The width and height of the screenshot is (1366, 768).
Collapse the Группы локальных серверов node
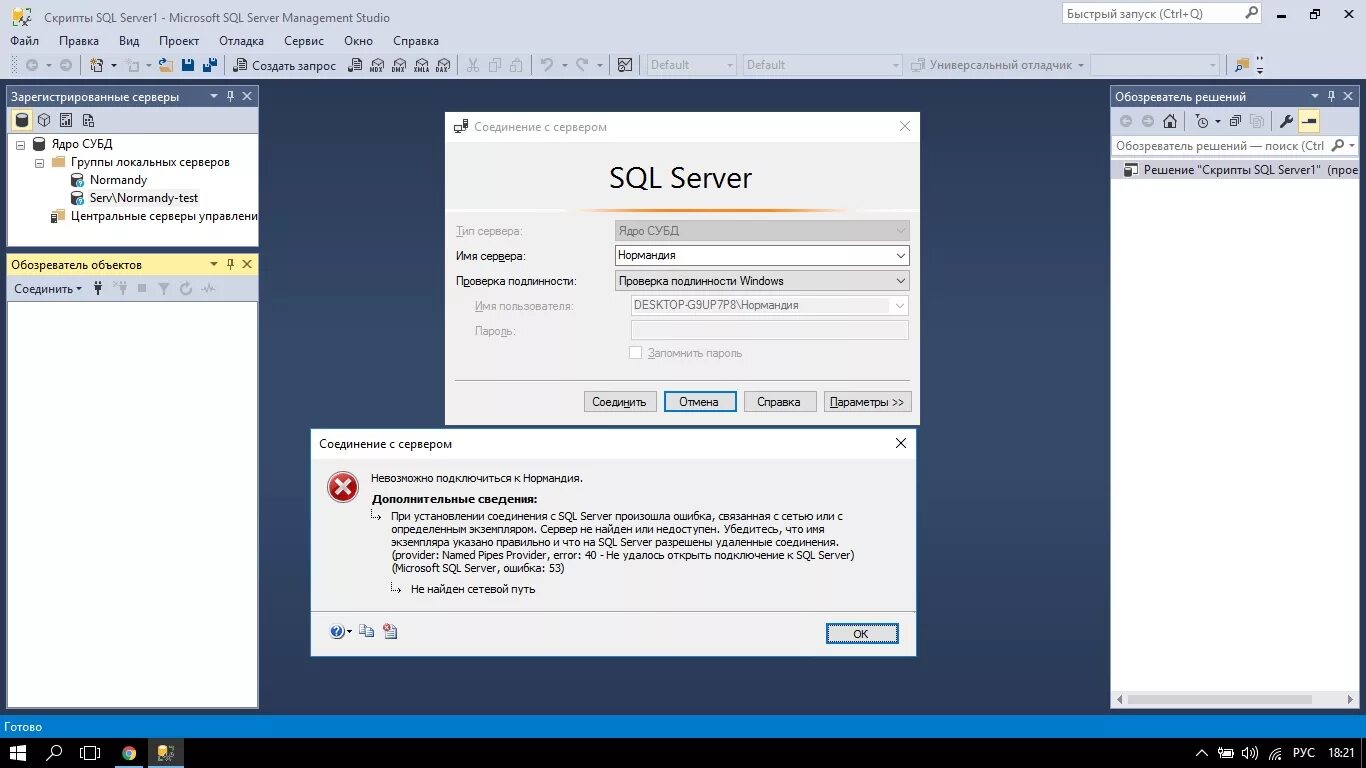(x=40, y=162)
